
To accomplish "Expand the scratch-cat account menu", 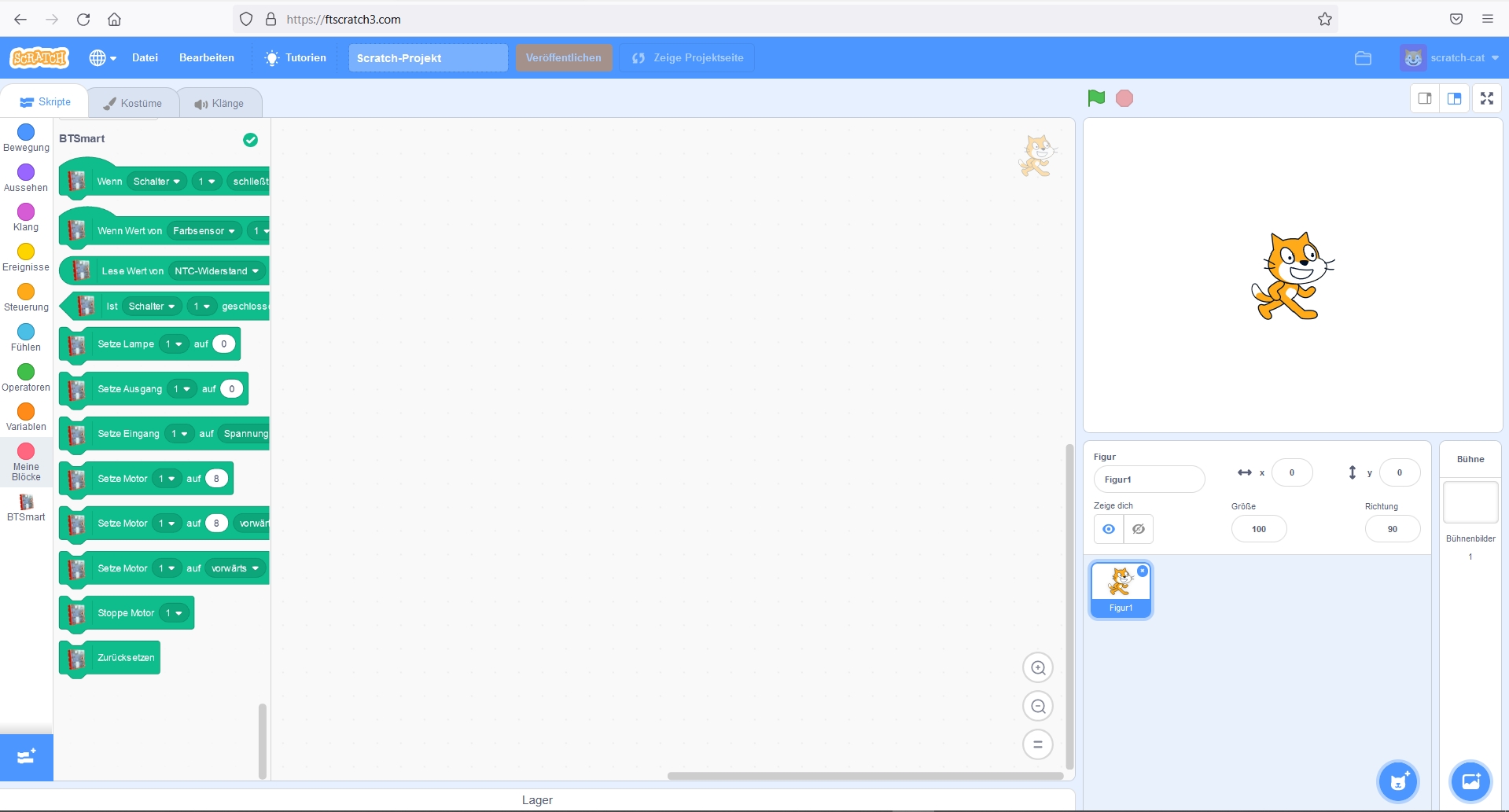I will click(1449, 58).
